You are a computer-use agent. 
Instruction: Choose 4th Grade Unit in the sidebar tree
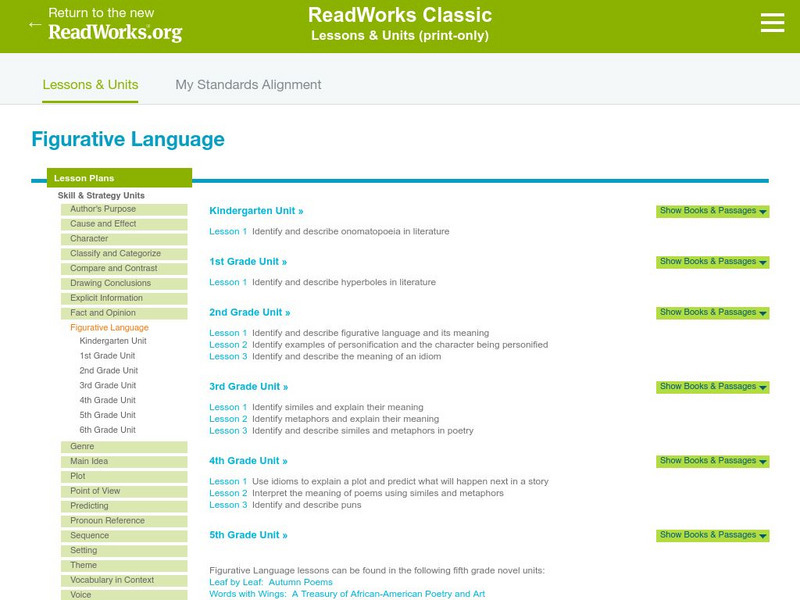108,400
